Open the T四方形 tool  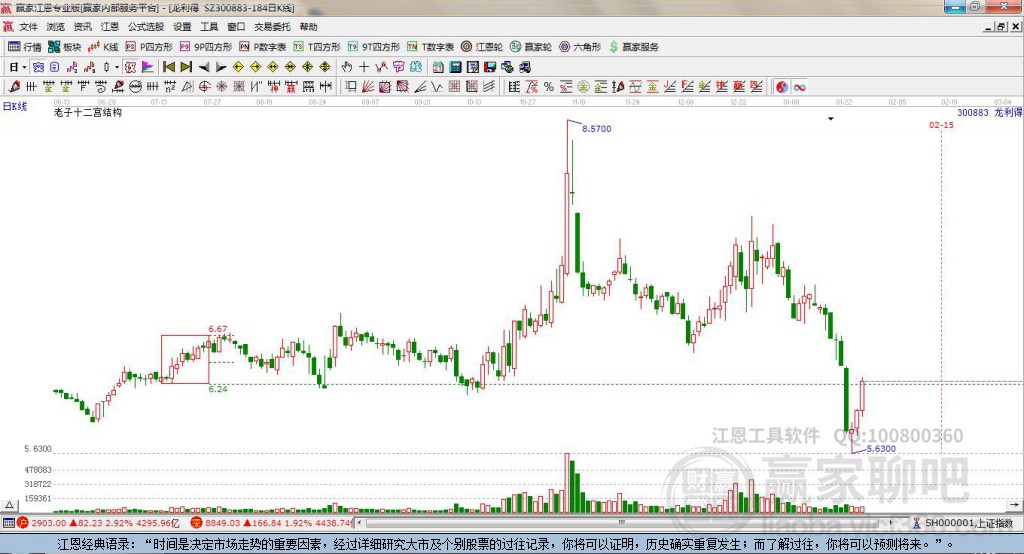pos(317,47)
